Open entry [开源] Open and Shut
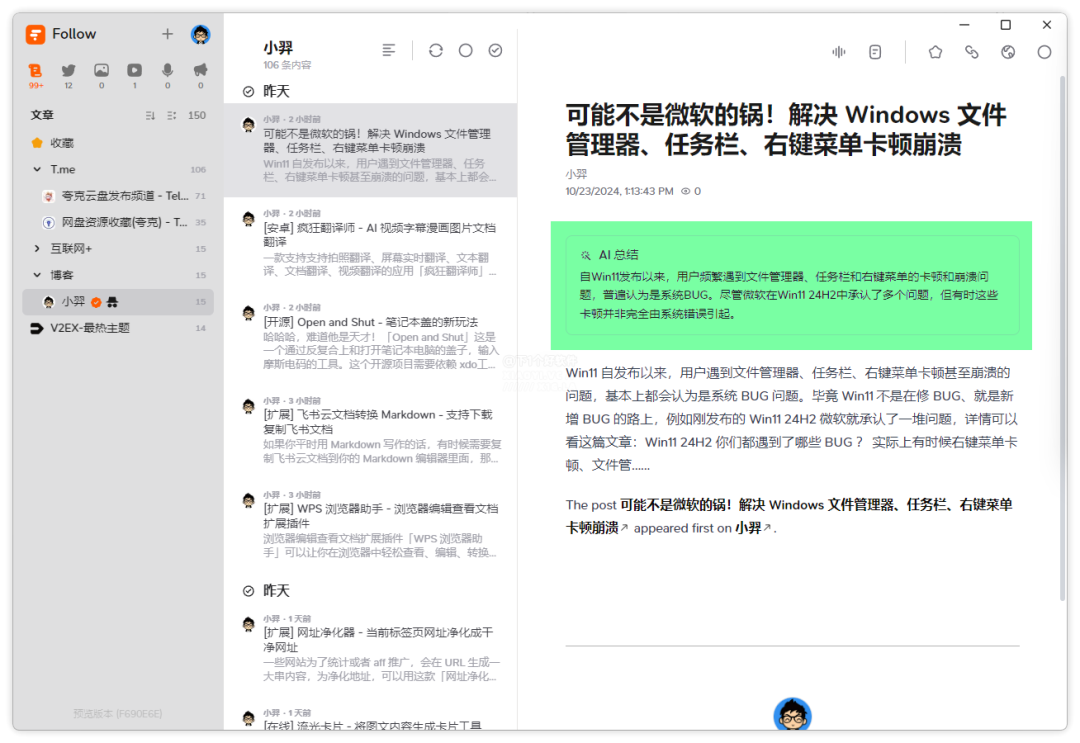The height and width of the screenshot is (743, 1080). [x=371, y=339]
